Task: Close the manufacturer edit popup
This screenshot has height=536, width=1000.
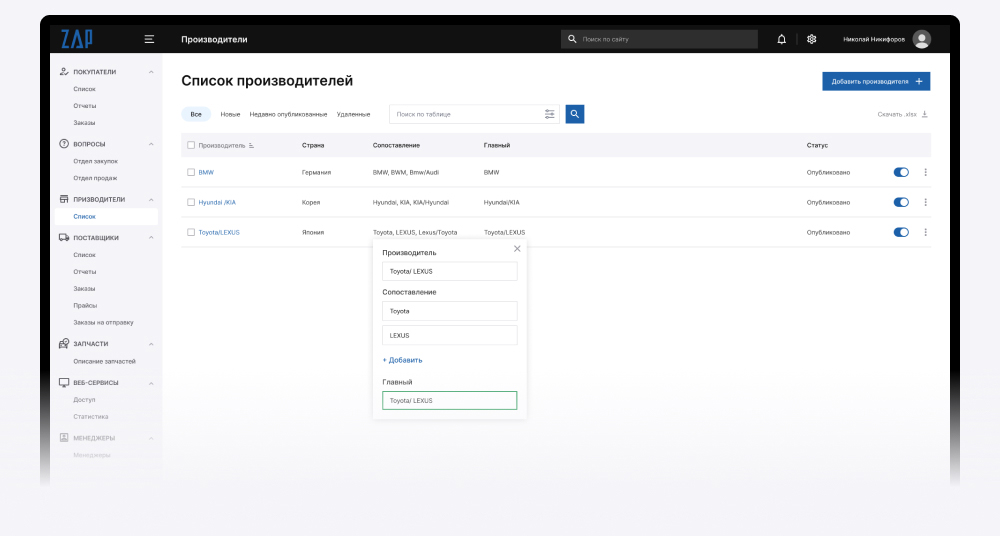Action: click(x=517, y=249)
